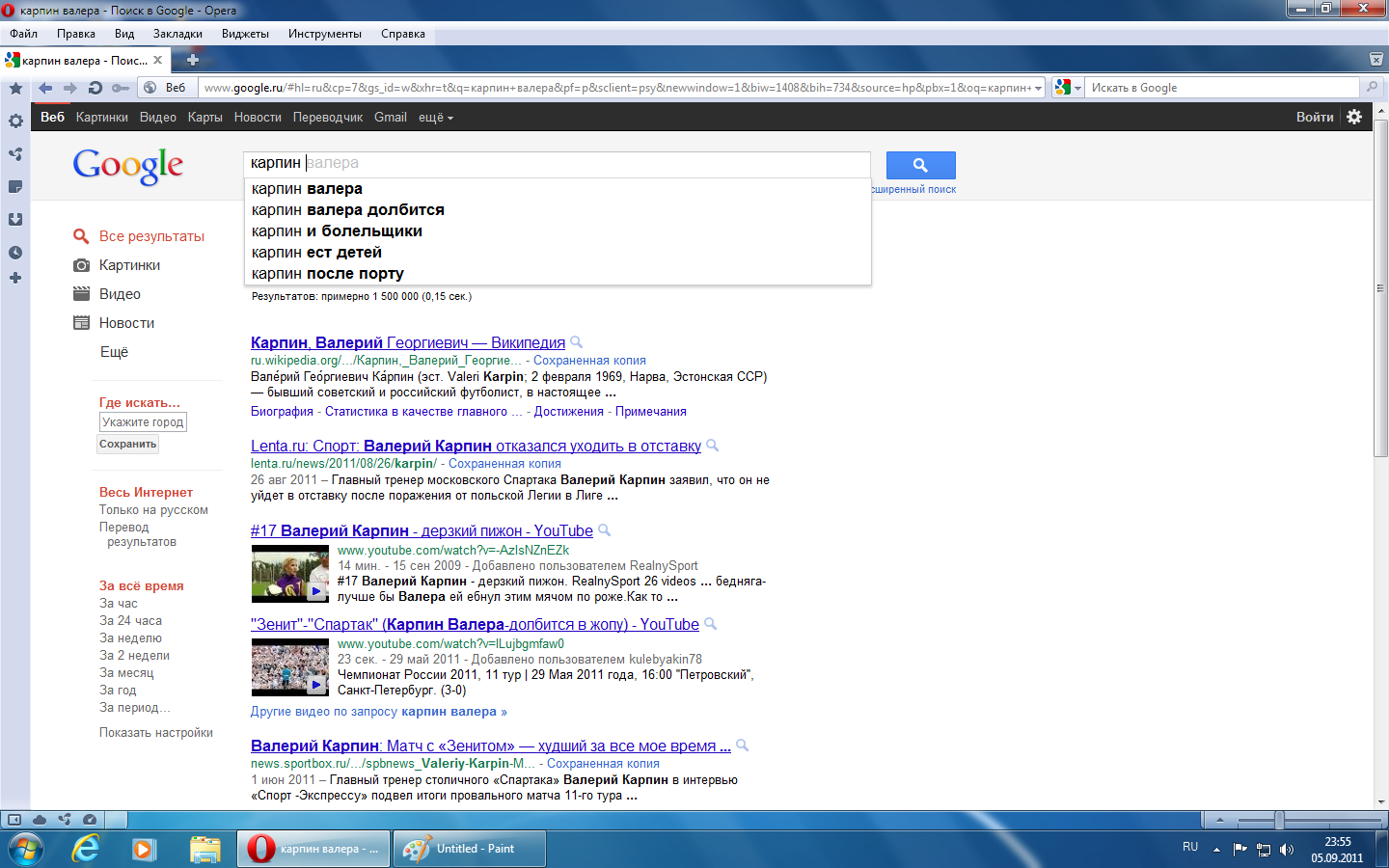
Task: Switch to the Untitled - Paint window
Action: click(x=470, y=849)
